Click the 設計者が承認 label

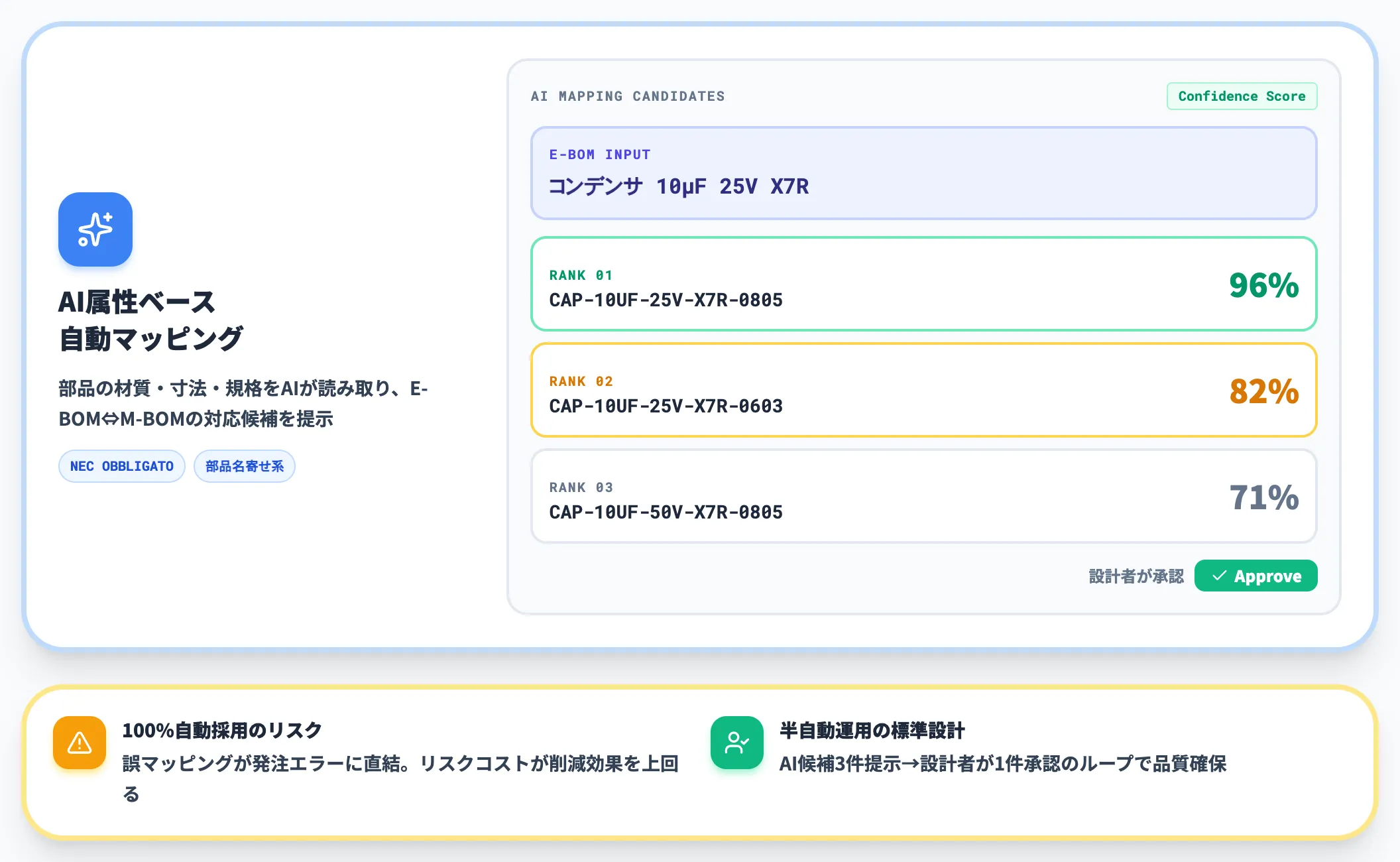tap(1136, 576)
